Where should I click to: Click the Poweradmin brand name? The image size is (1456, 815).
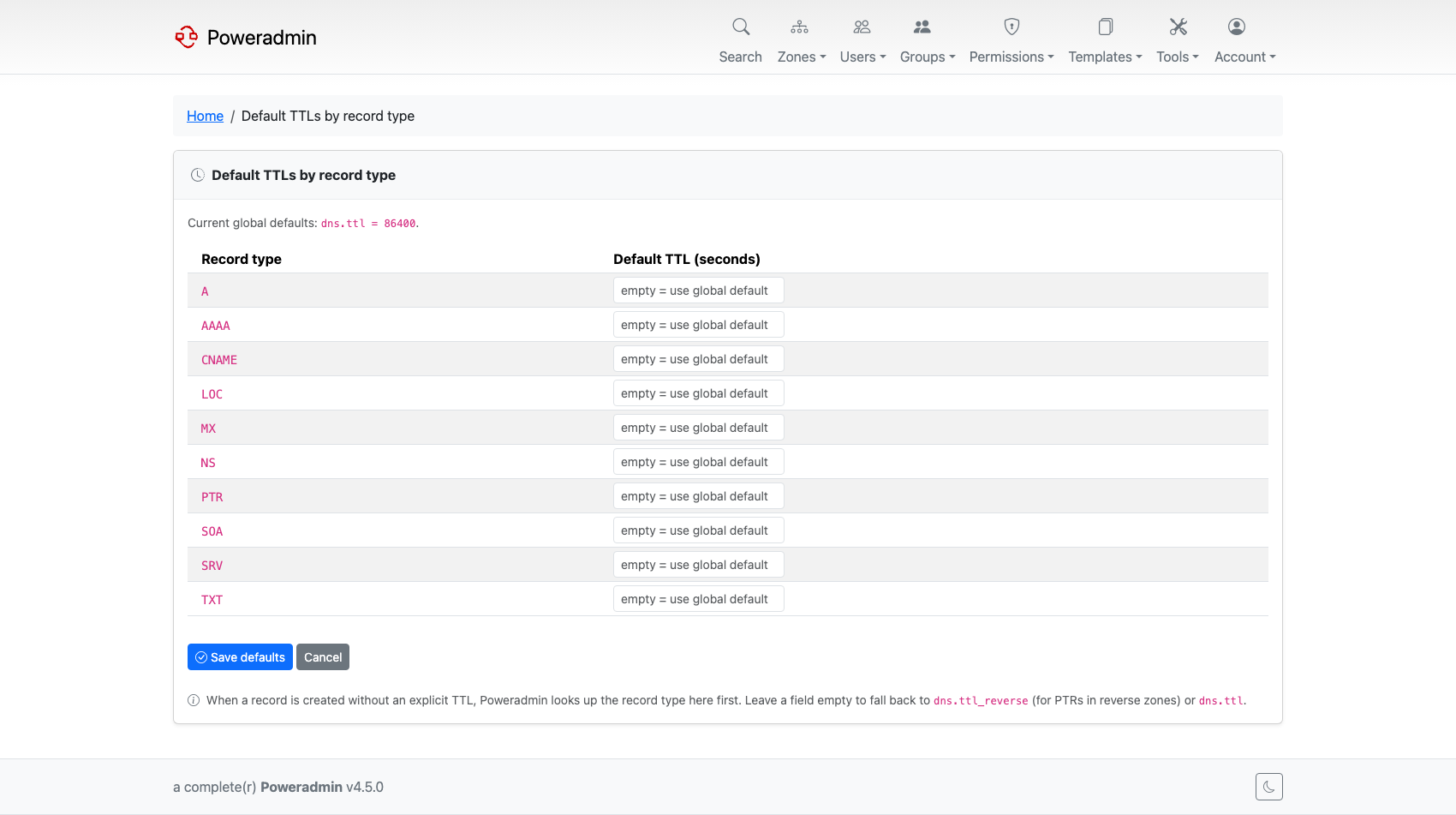click(x=262, y=37)
